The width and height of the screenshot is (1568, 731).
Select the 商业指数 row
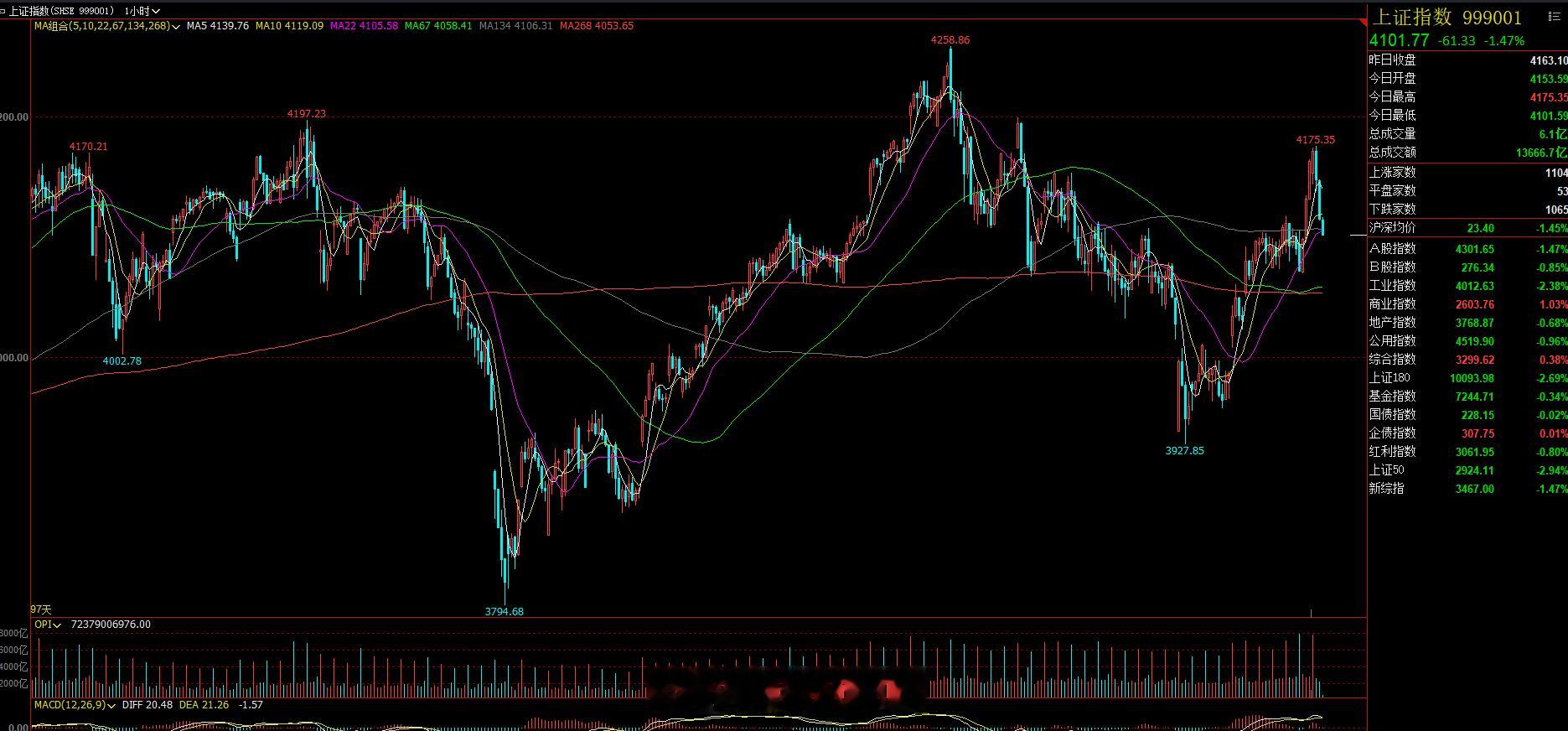coord(1467,304)
